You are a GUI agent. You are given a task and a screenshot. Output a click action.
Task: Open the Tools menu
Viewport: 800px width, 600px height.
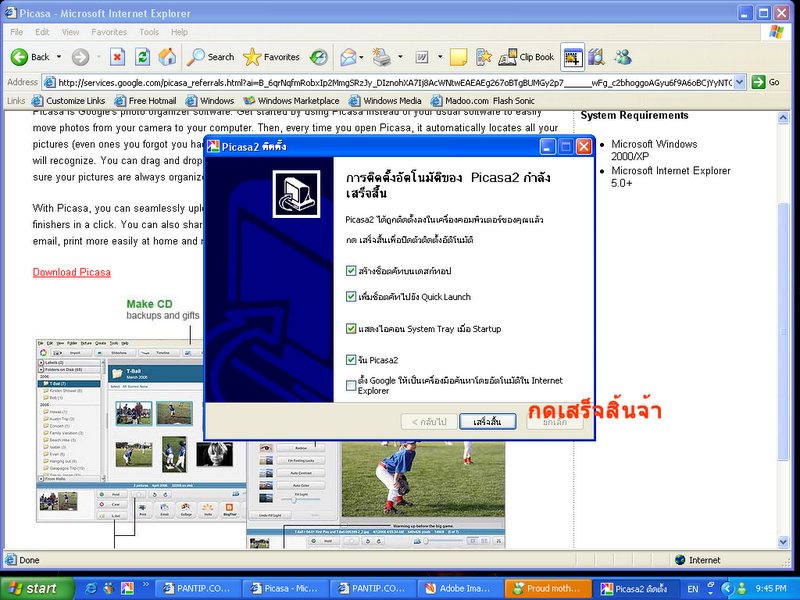[x=149, y=32]
